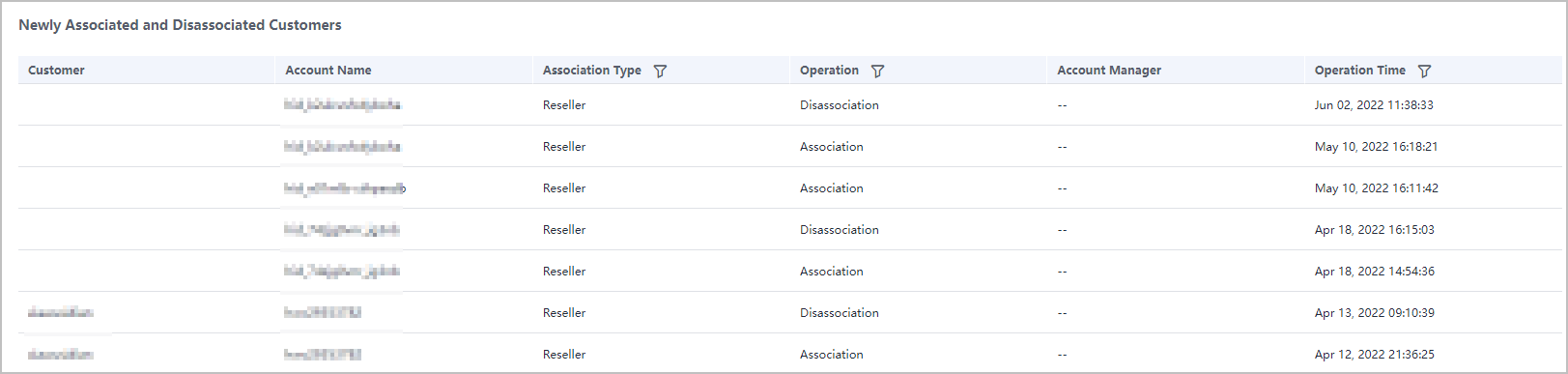
Task: Open the Operation column filter icon
Action: 877,71
